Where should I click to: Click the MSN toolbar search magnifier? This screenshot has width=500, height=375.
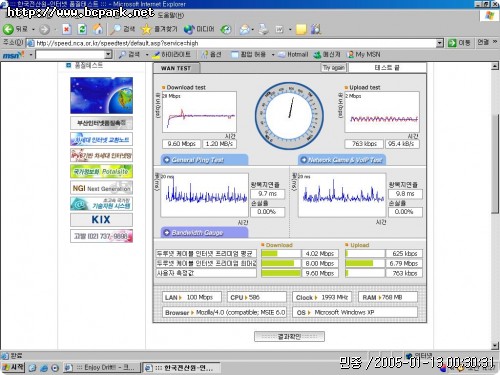pos(122,54)
